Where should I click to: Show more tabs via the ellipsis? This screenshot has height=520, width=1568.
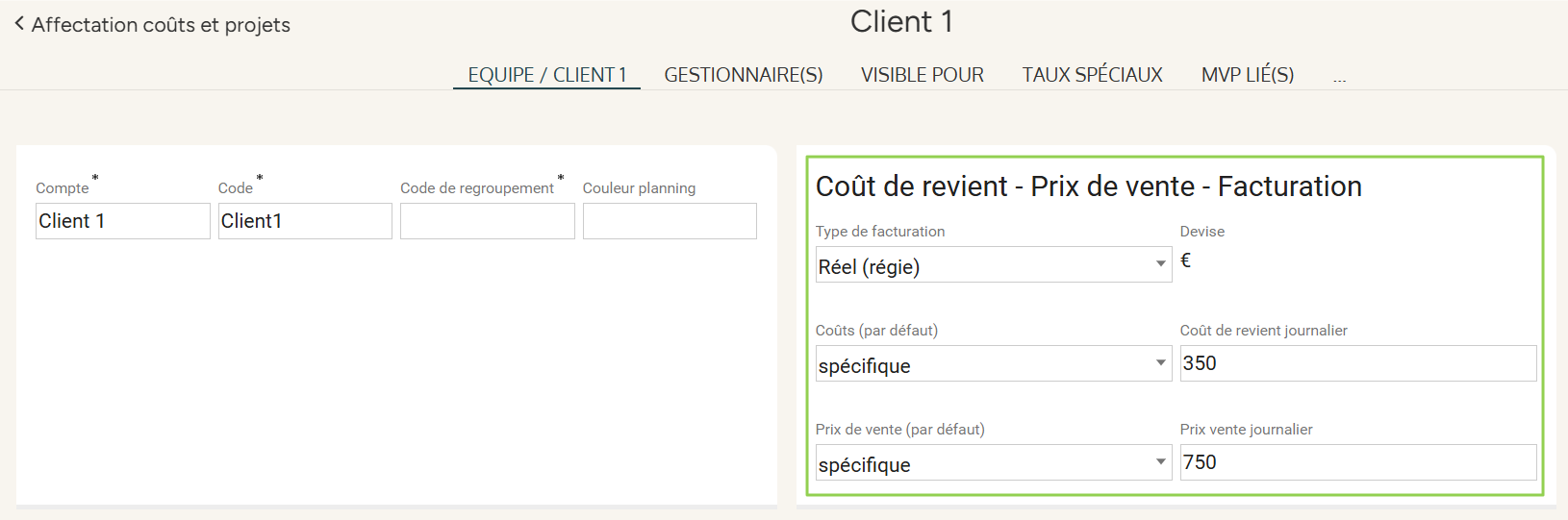coord(1339,78)
